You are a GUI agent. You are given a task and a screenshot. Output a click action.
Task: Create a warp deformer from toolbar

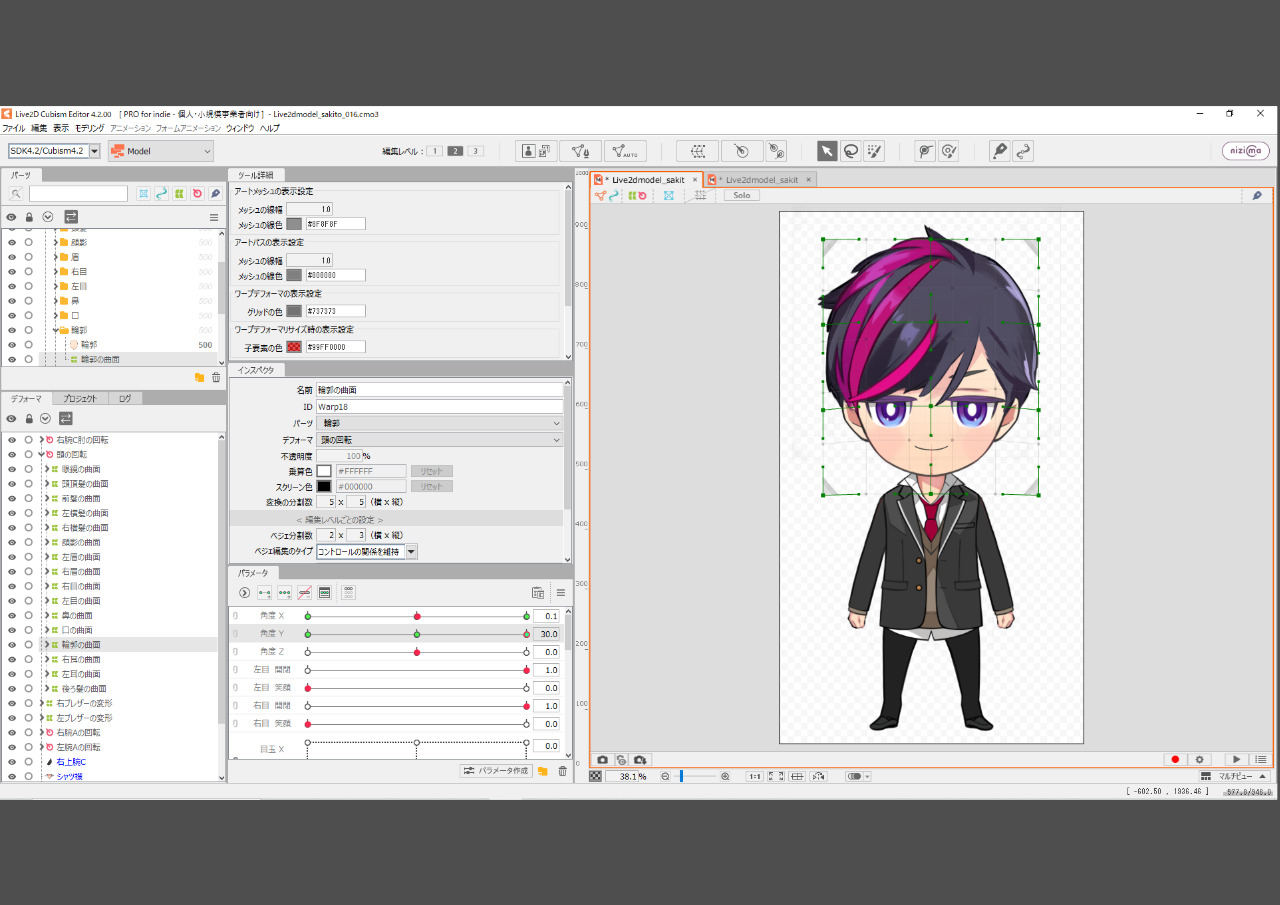click(697, 151)
